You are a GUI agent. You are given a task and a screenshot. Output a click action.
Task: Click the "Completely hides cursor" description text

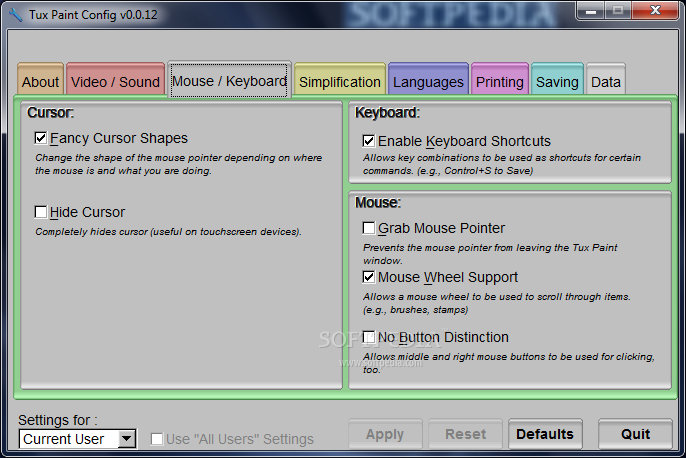pos(168,232)
